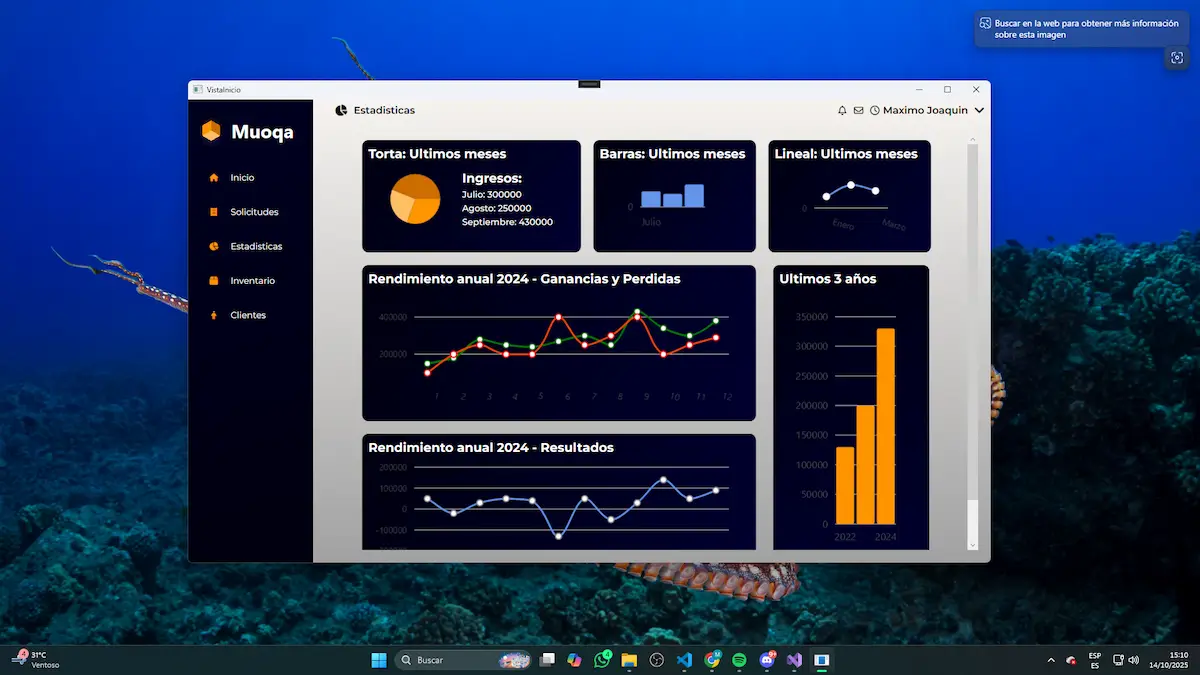Click the orange pie chart in Torta card

tap(415, 198)
